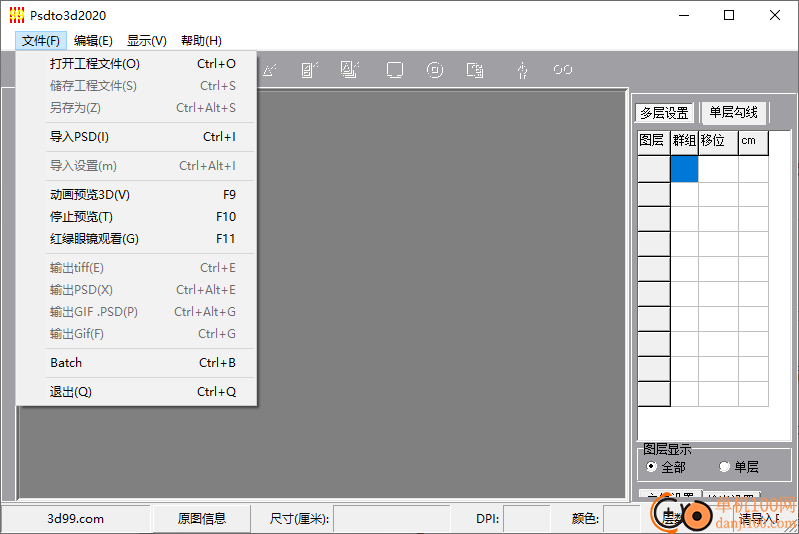Select the 全部 layer display radio button

tap(652, 467)
